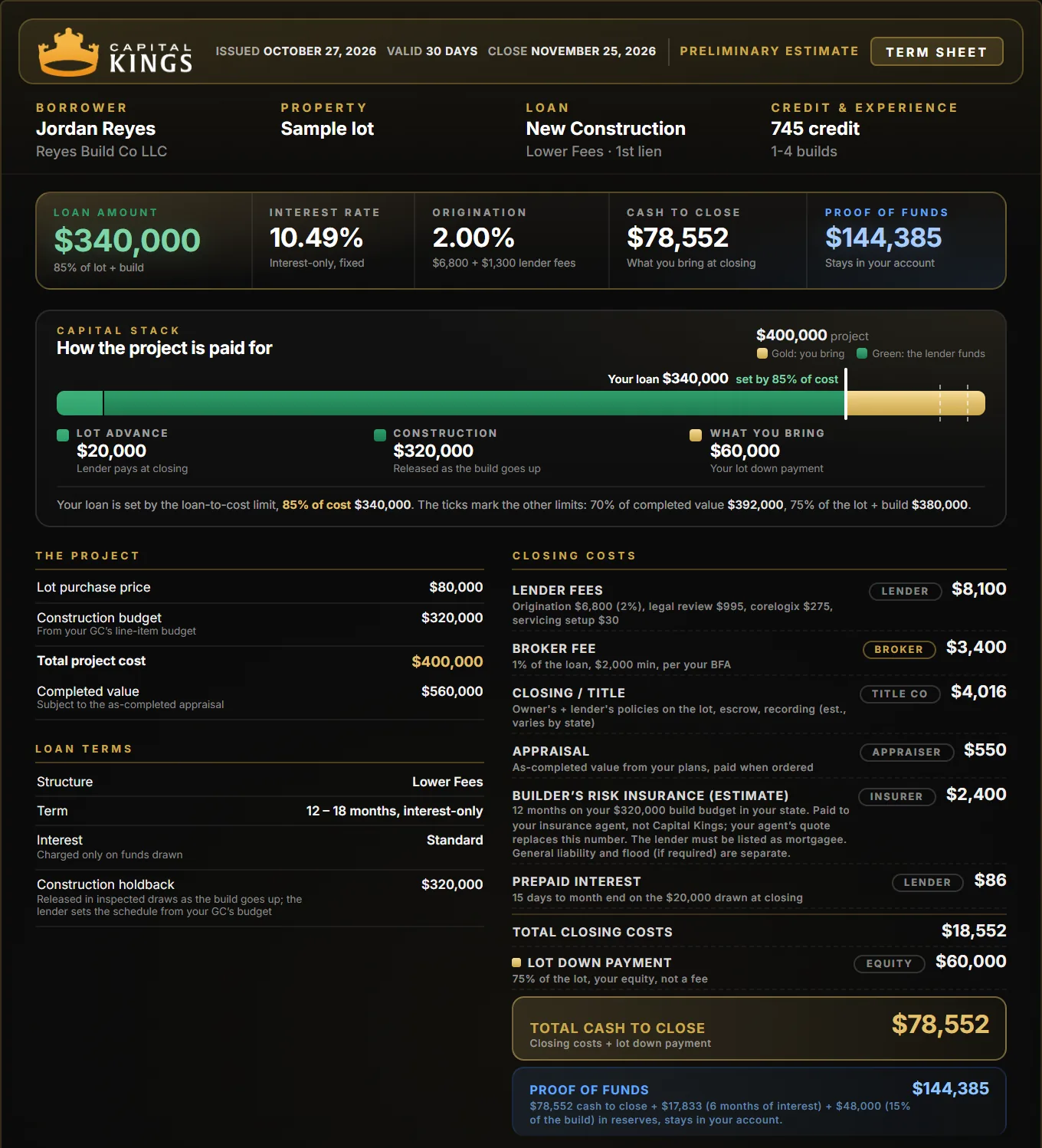
Task: Click the 'Lot purchase price' row label
Action: 93,587
